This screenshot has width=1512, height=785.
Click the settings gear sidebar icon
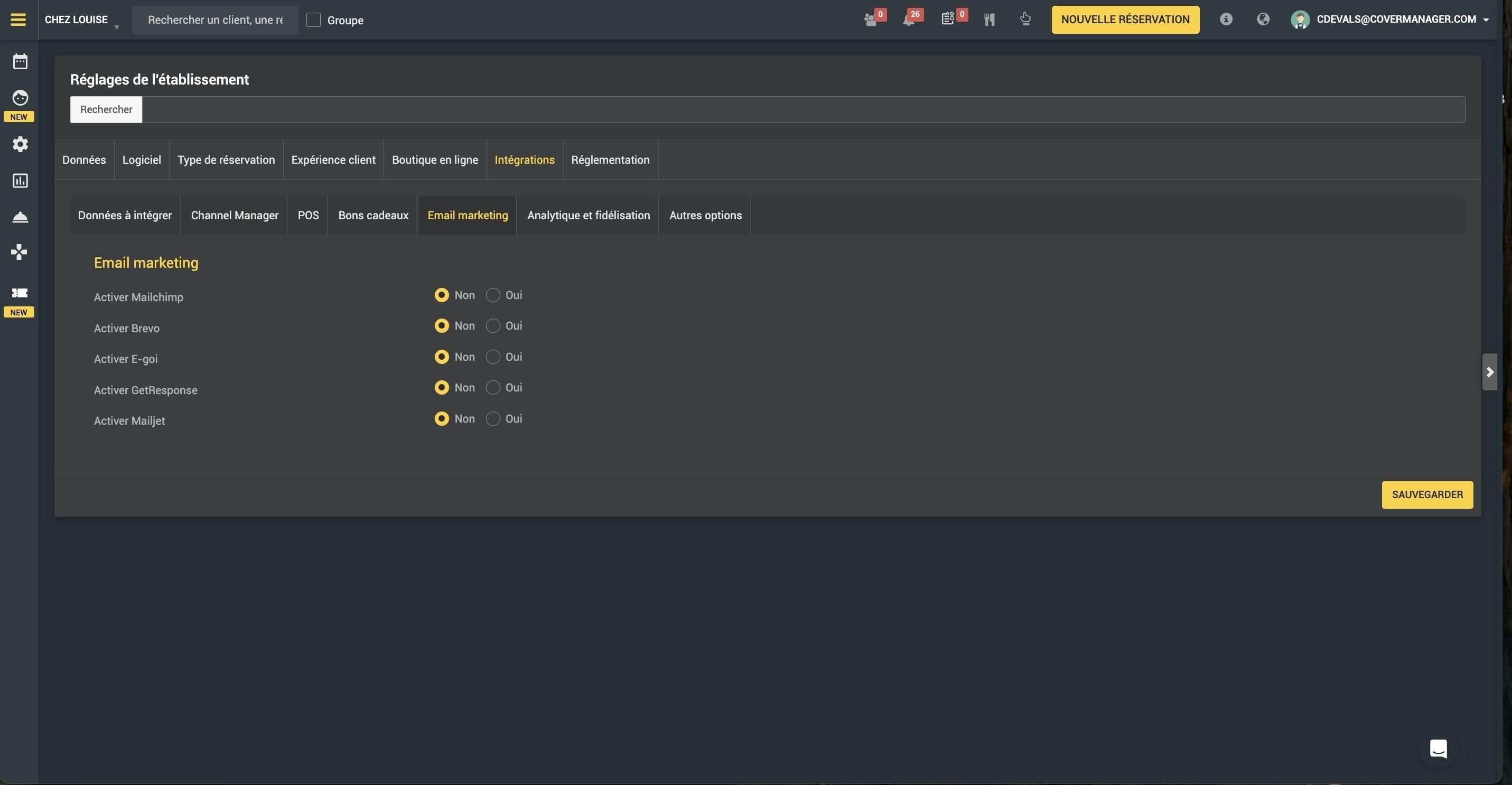coord(20,144)
